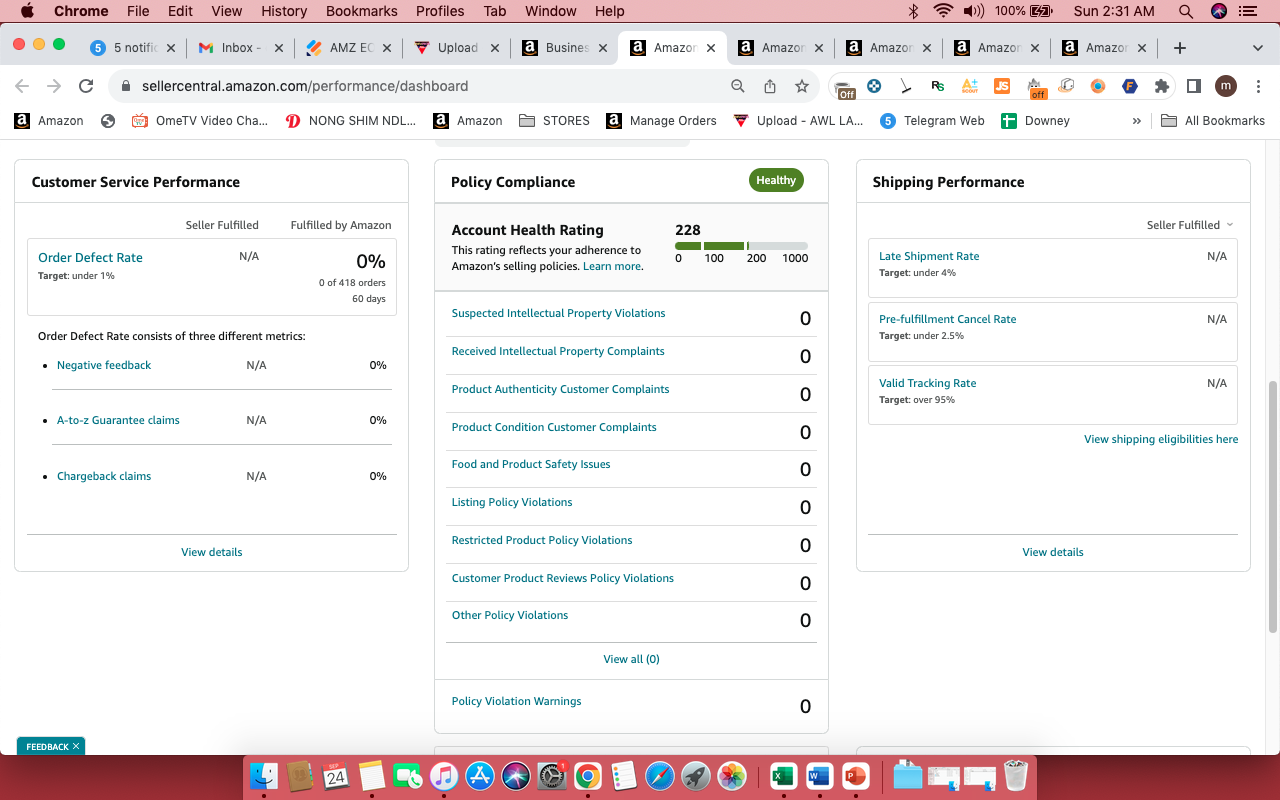Screen dimensions: 1280x800
Task: Show hidden bookmarks with the double chevron
Action: 1137,120
